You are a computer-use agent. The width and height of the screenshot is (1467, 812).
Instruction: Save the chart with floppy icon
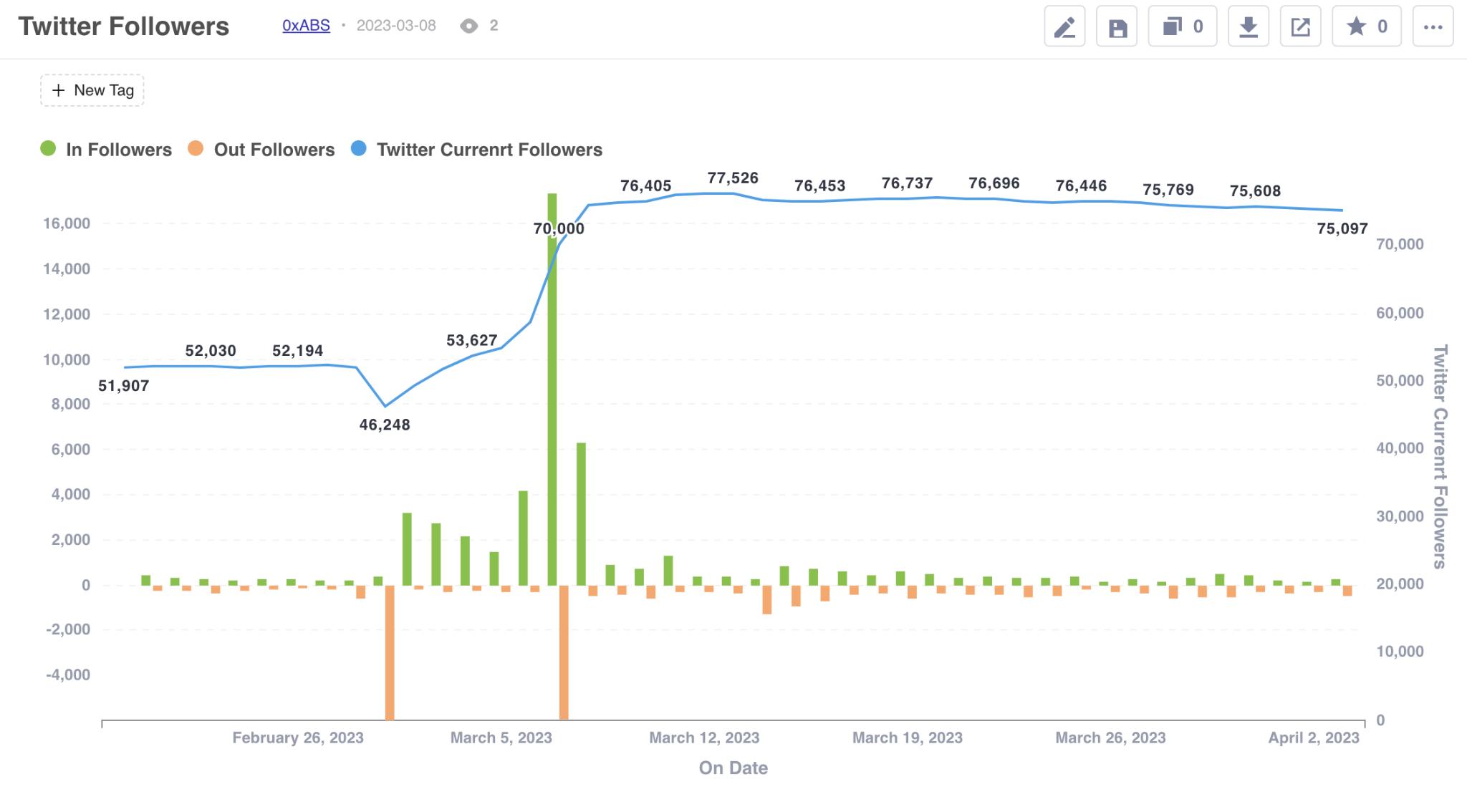pos(1117,27)
